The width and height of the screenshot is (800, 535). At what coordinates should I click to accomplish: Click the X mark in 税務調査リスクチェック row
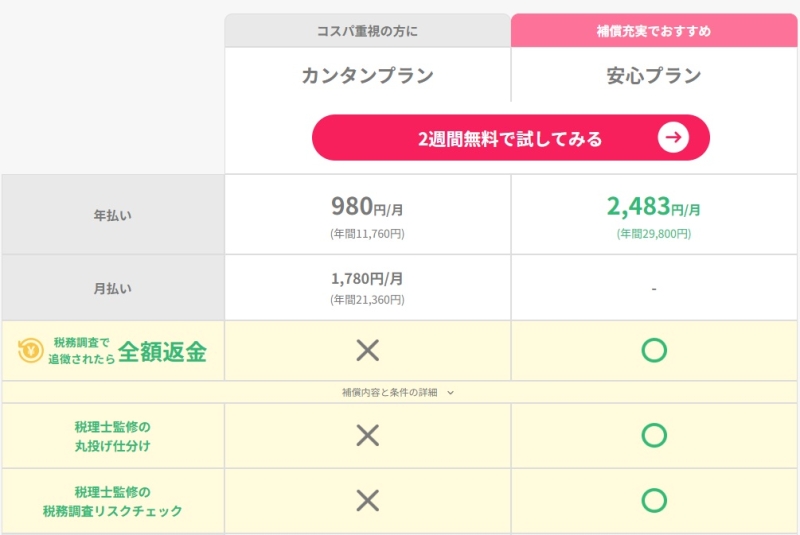click(x=368, y=500)
